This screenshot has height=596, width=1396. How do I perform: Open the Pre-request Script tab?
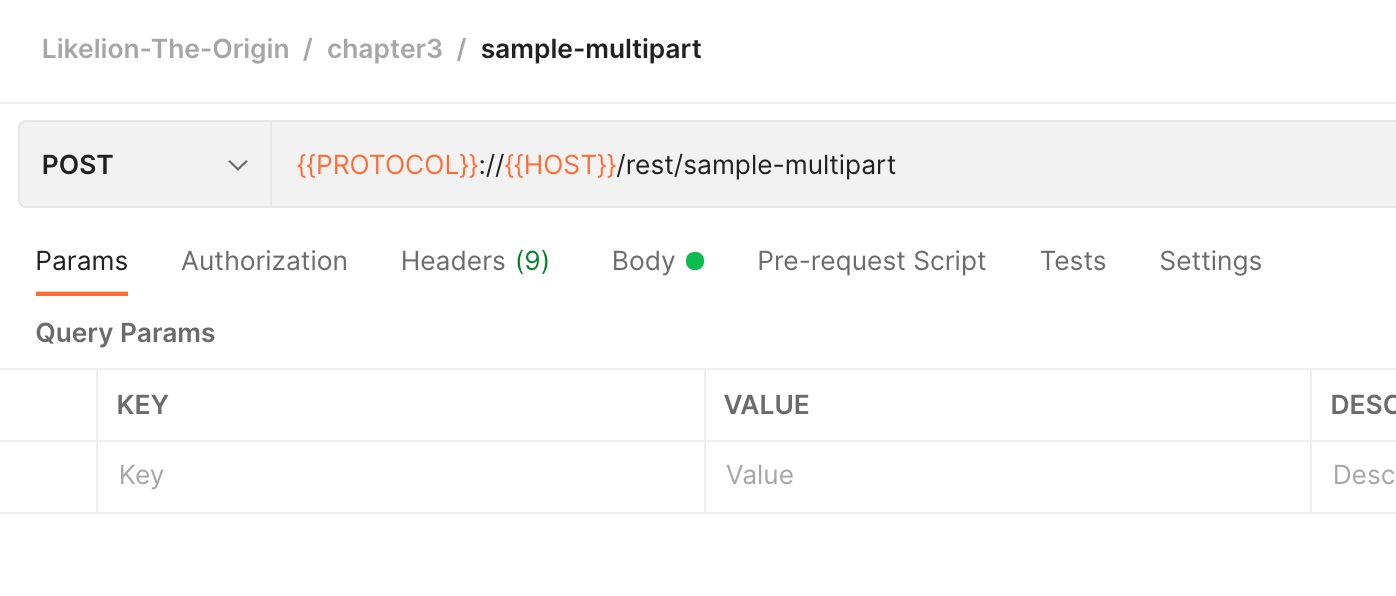click(x=871, y=261)
